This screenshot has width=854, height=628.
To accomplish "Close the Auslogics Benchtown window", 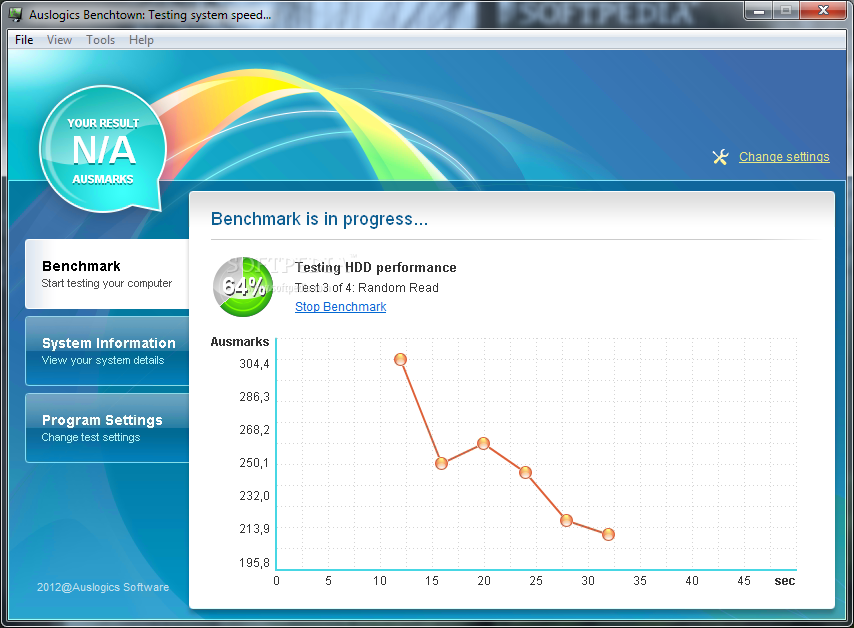I will pyautogui.click(x=823, y=10).
